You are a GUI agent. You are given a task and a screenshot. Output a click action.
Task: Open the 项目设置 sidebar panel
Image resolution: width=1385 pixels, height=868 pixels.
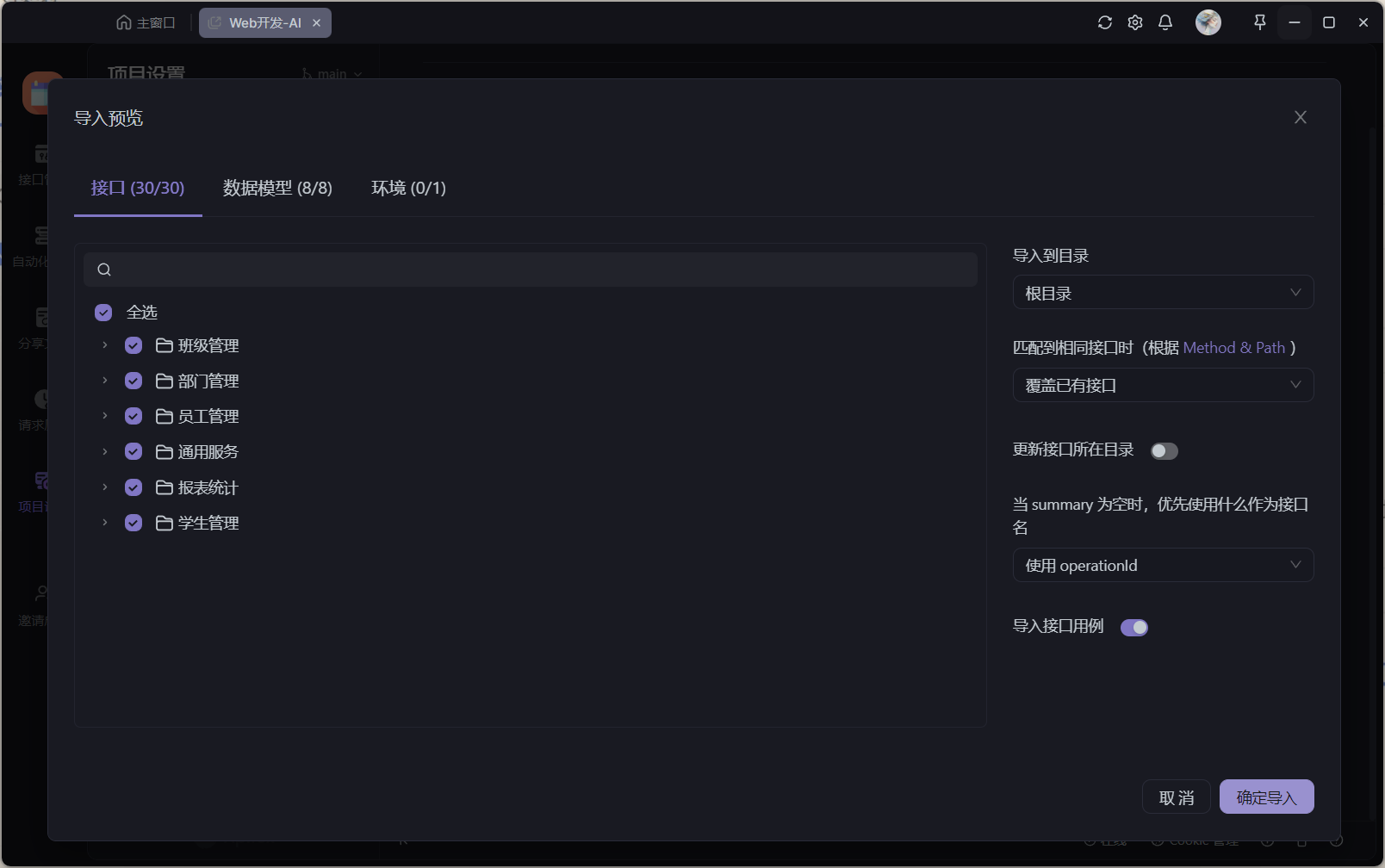(34, 491)
